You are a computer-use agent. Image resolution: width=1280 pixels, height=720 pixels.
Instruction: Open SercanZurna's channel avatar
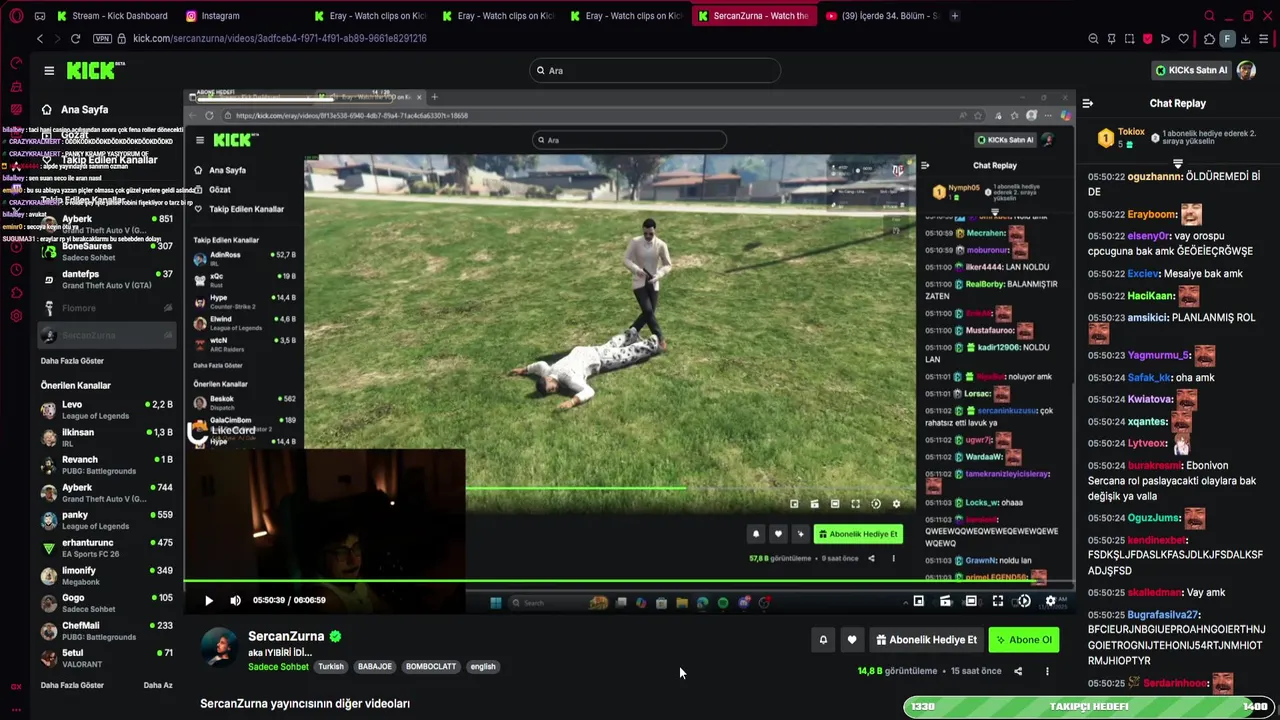(x=219, y=648)
